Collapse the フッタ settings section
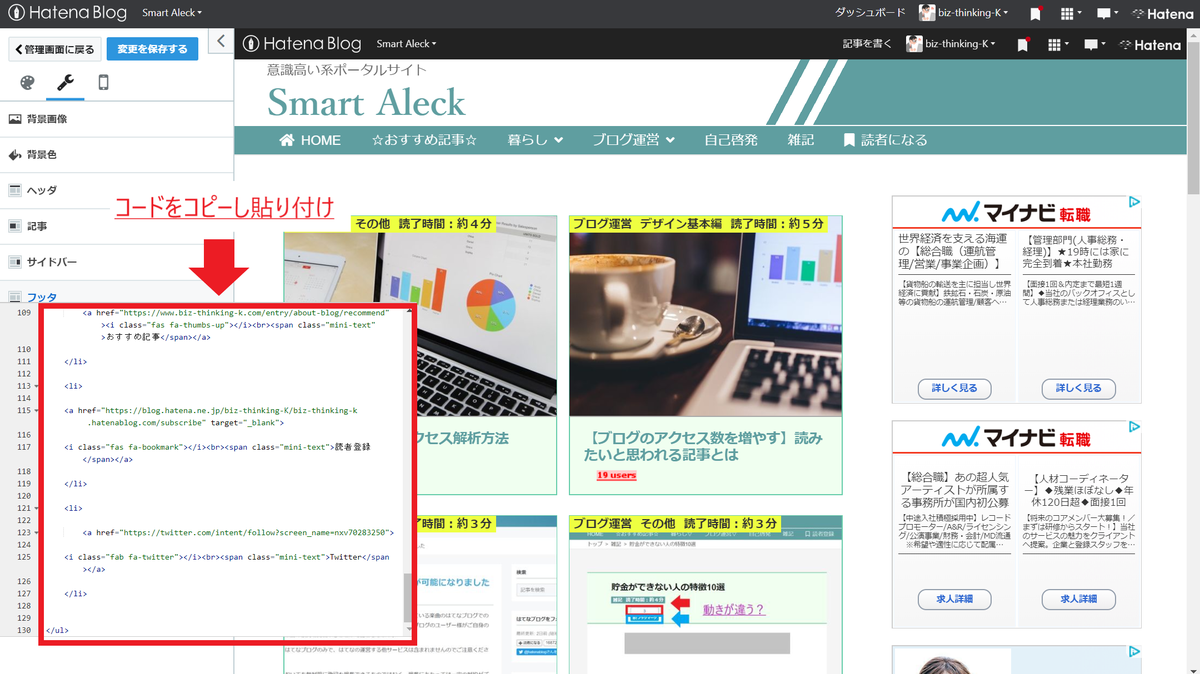Image resolution: width=1200 pixels, height=674 pixels. coord(117,296)
